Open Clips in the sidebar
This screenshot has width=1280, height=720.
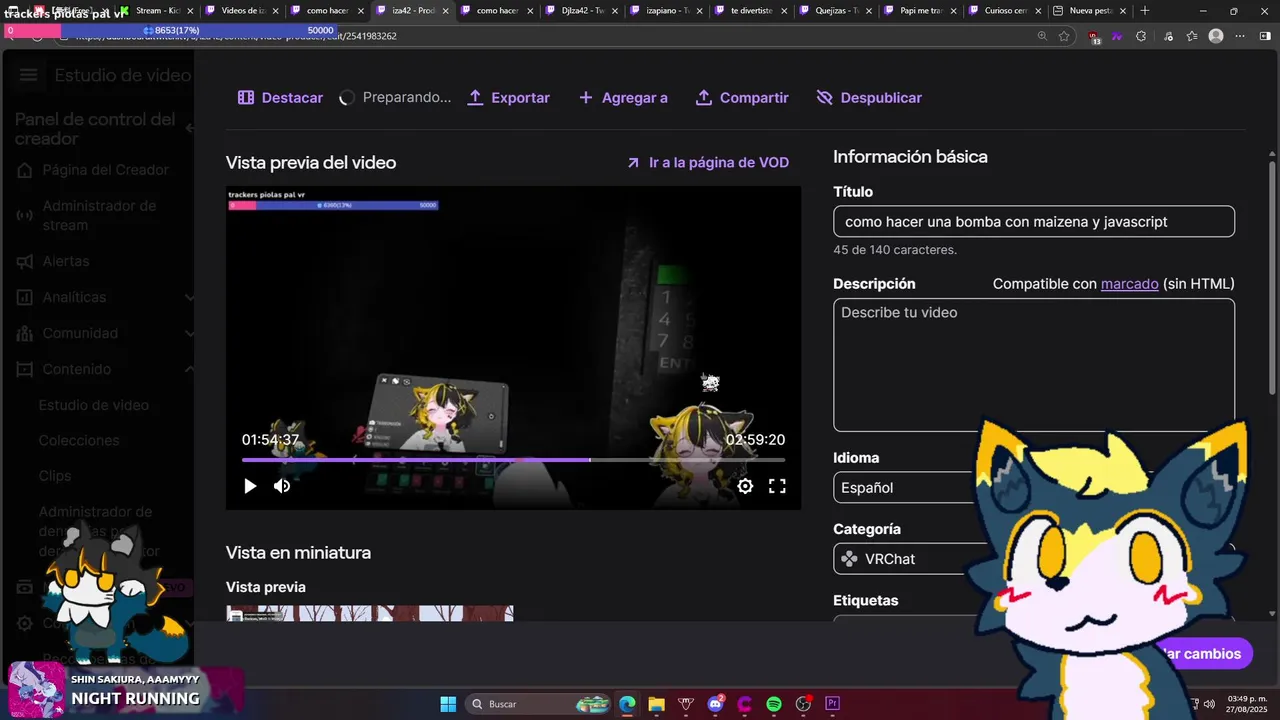tap(55, 476)
